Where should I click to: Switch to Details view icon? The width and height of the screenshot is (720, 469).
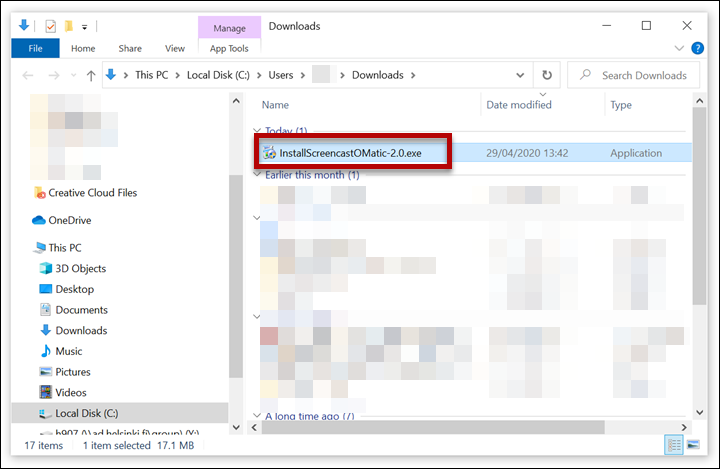pyautogui.click(x=674, y=445)
